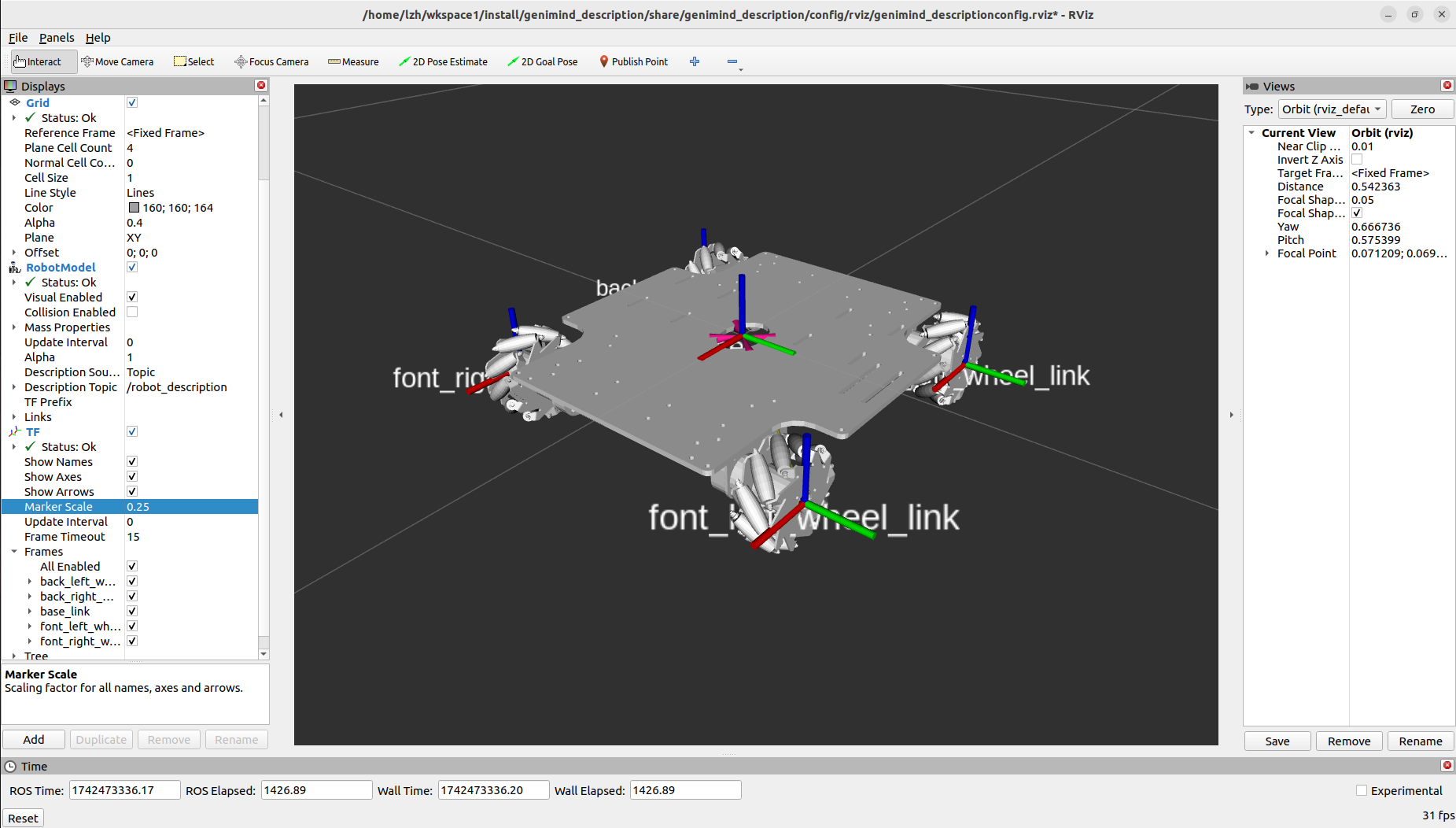Toggle the Experimental checkbox

pyautogui.click(x=1362, y=791)
